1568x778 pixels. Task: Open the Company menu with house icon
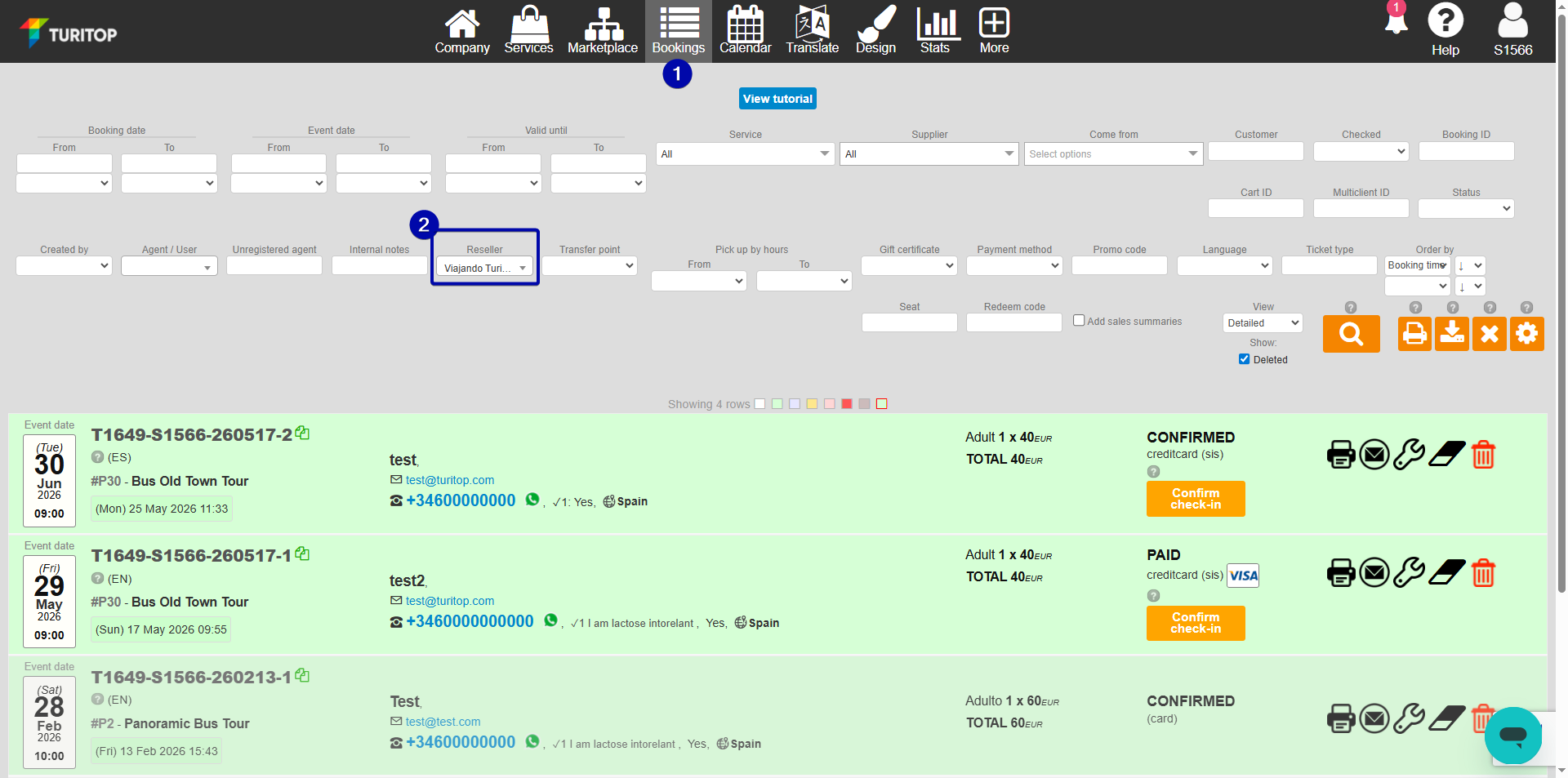click(x=462, y=31)
